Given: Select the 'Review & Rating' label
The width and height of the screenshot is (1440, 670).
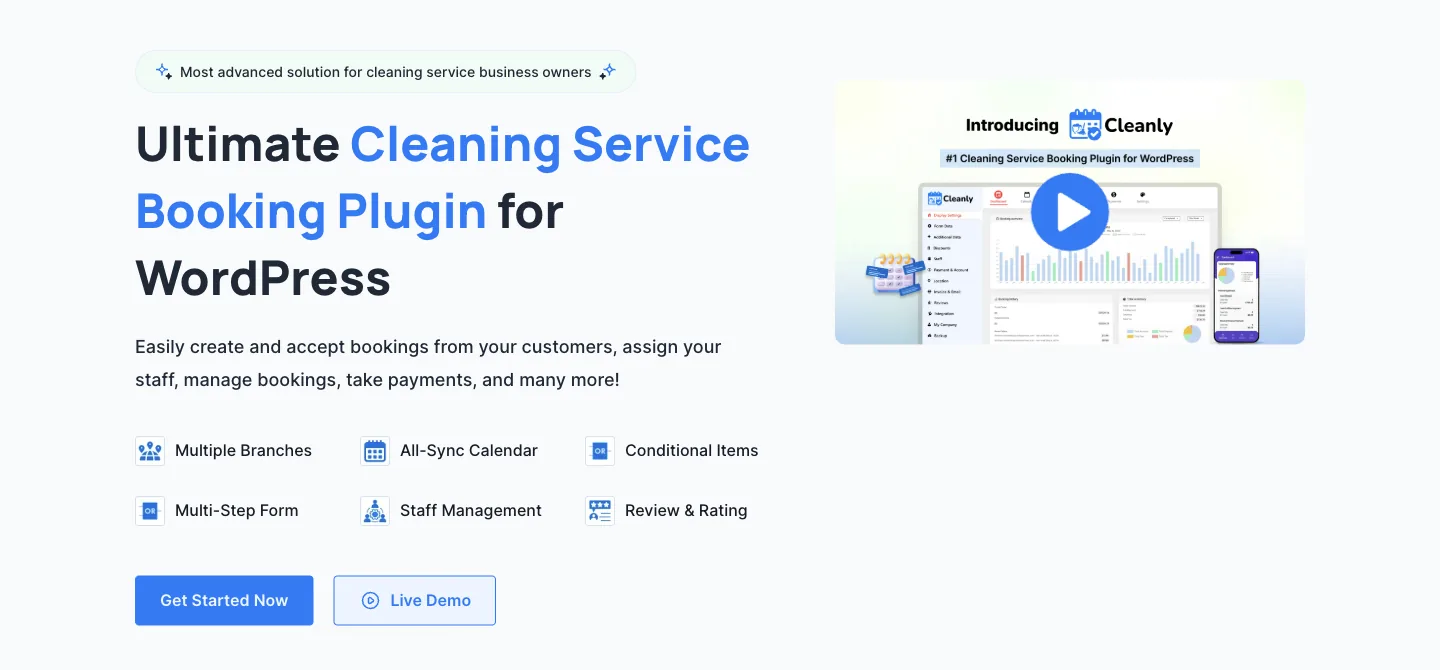Looking at the screenshot, I should (686, 511).
